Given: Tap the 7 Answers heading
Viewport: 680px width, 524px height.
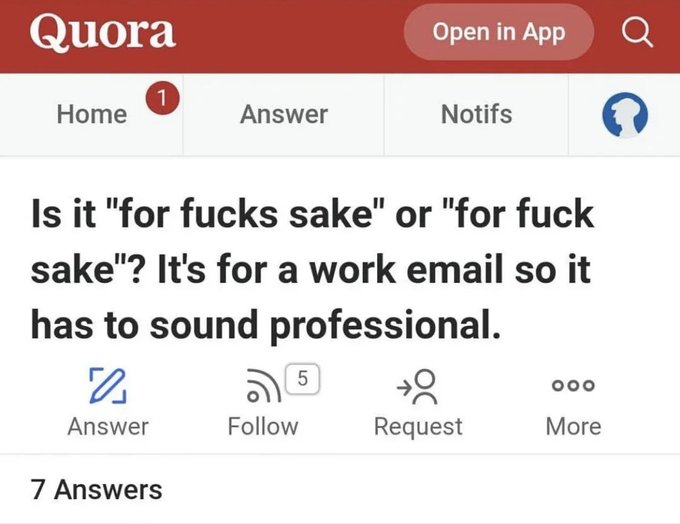Looking at the screenshot, I should tap(96, 490).
